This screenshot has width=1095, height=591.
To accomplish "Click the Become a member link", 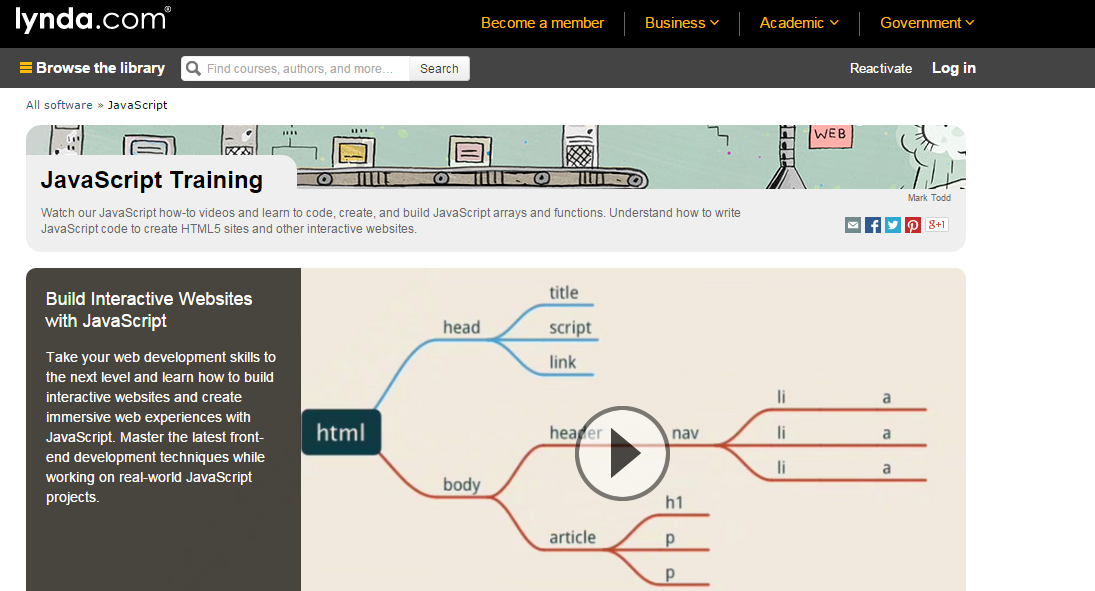I will (542, 23).
